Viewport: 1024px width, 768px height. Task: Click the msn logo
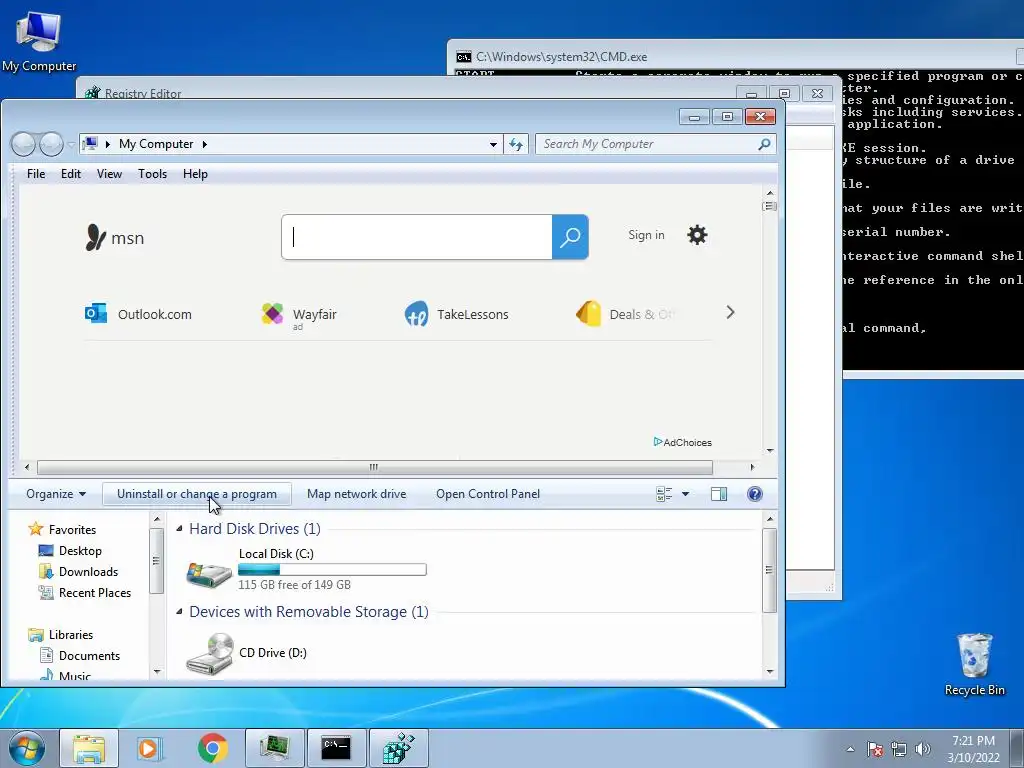click(115, 238)
